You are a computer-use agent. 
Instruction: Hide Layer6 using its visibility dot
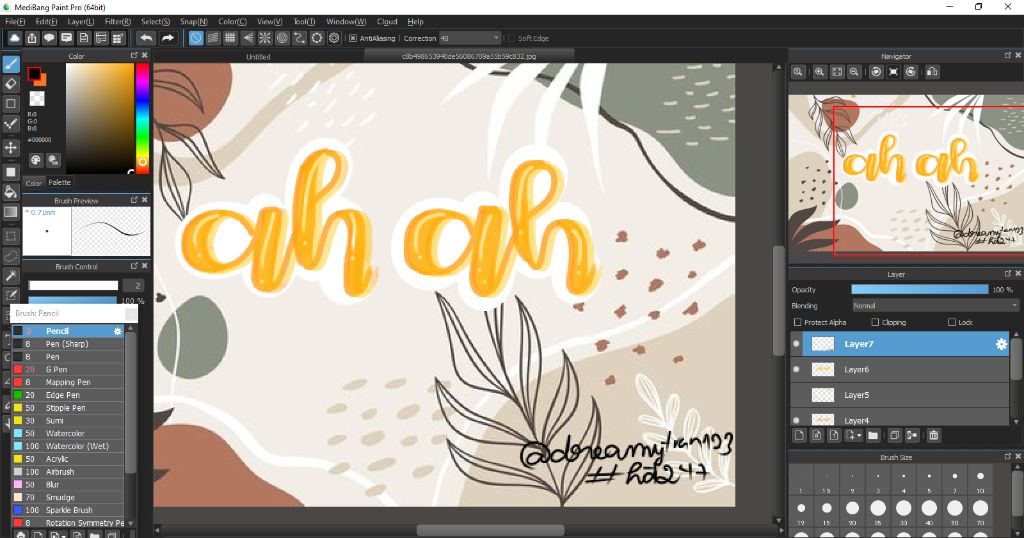pyautogui.click(x=796, y=370)
